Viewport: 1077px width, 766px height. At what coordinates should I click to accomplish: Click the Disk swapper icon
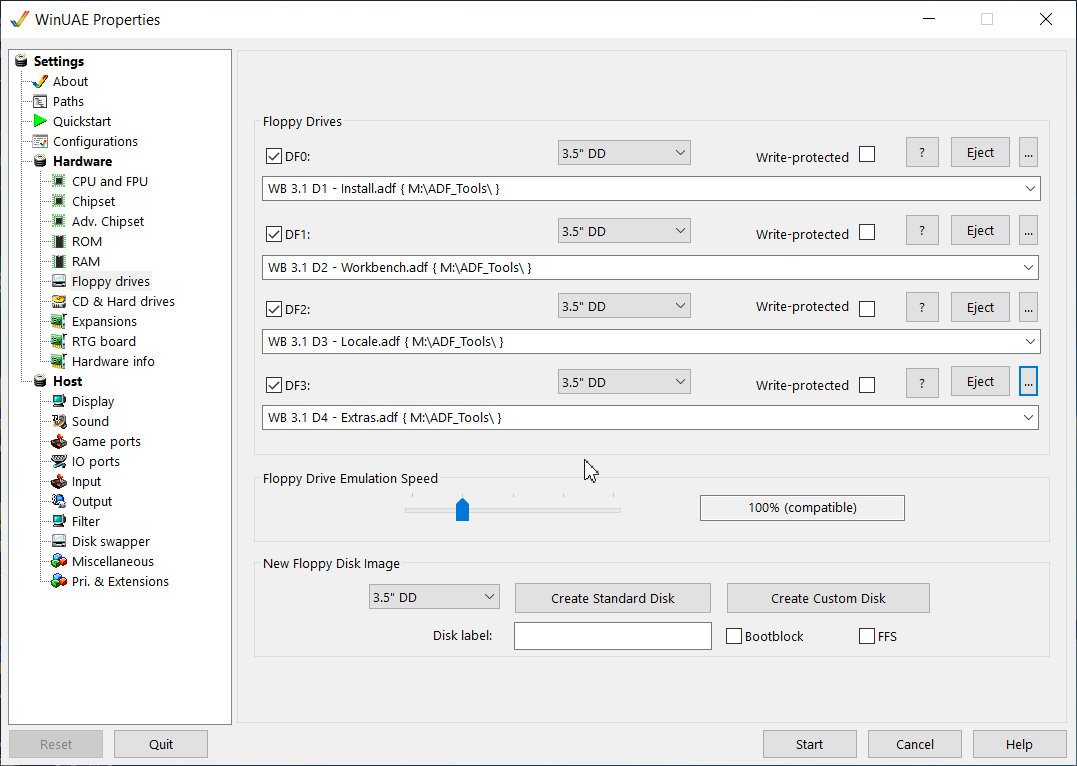tap(59, 541)
